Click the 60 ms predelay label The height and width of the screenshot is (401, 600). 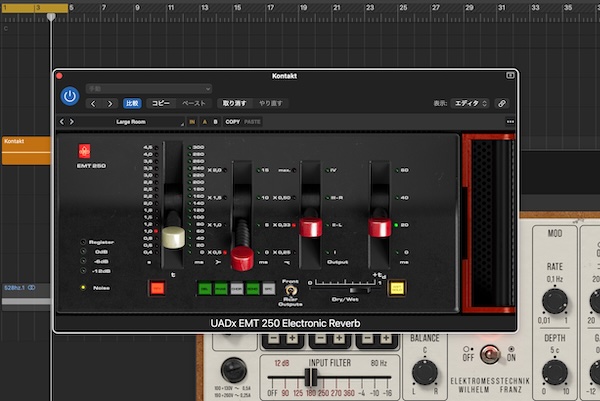point(404,170)
